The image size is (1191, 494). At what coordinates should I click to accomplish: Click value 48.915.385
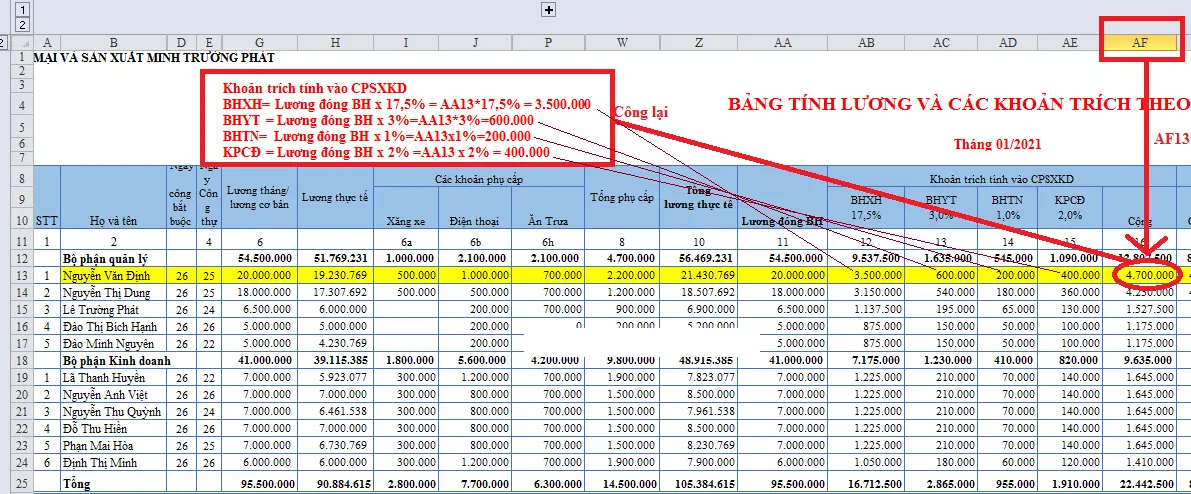click(x=698, y=360)
